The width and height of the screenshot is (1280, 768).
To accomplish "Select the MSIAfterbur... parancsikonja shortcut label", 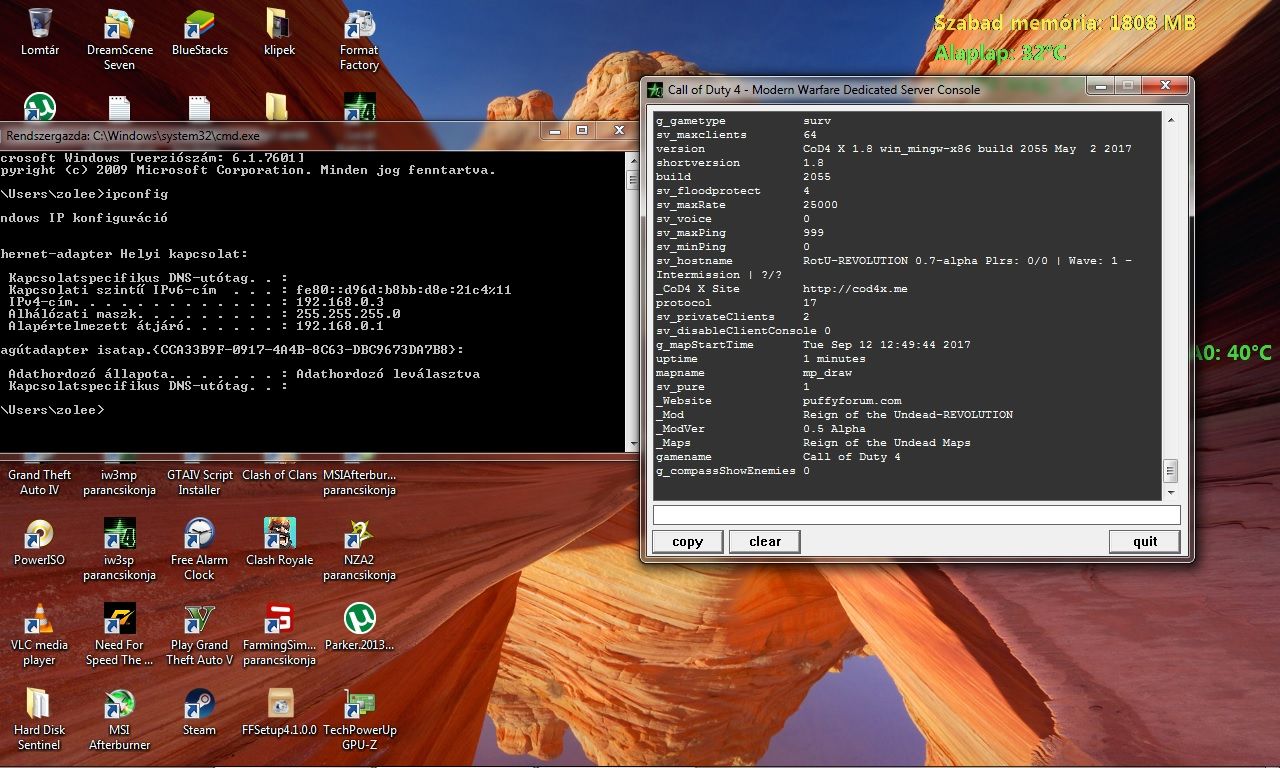I will pyautogui.click(x=359, y=483).
